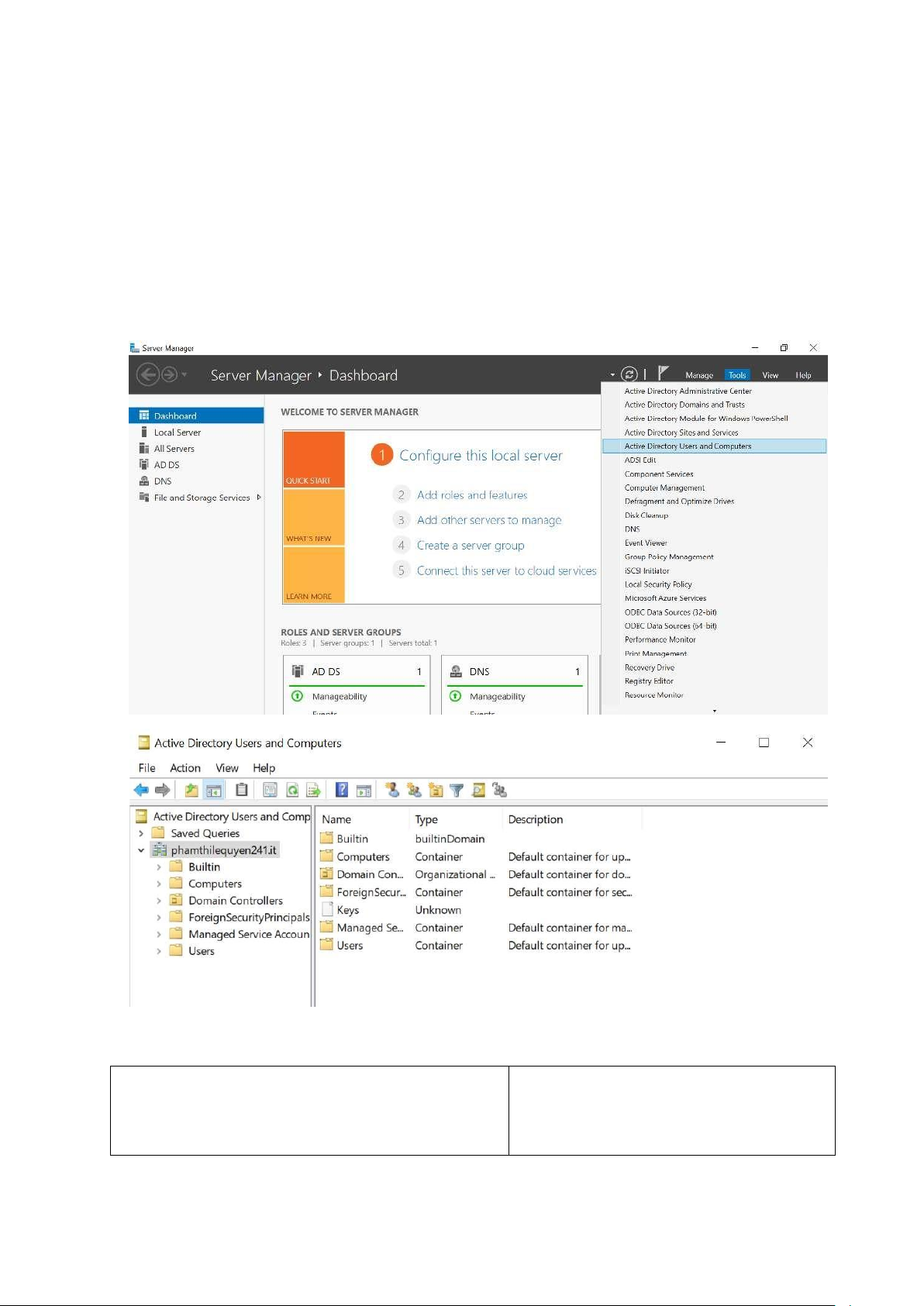Image resolution: width=924 pixels, height=1306 pixels.
Task: Select Local Server in Server Manager sidebar
Action: point(178,432)
